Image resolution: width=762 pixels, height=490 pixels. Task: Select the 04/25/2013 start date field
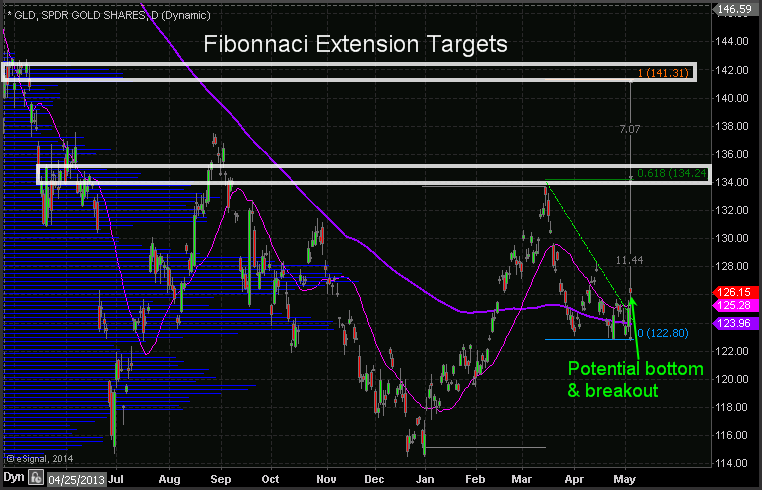click(77, 479)
